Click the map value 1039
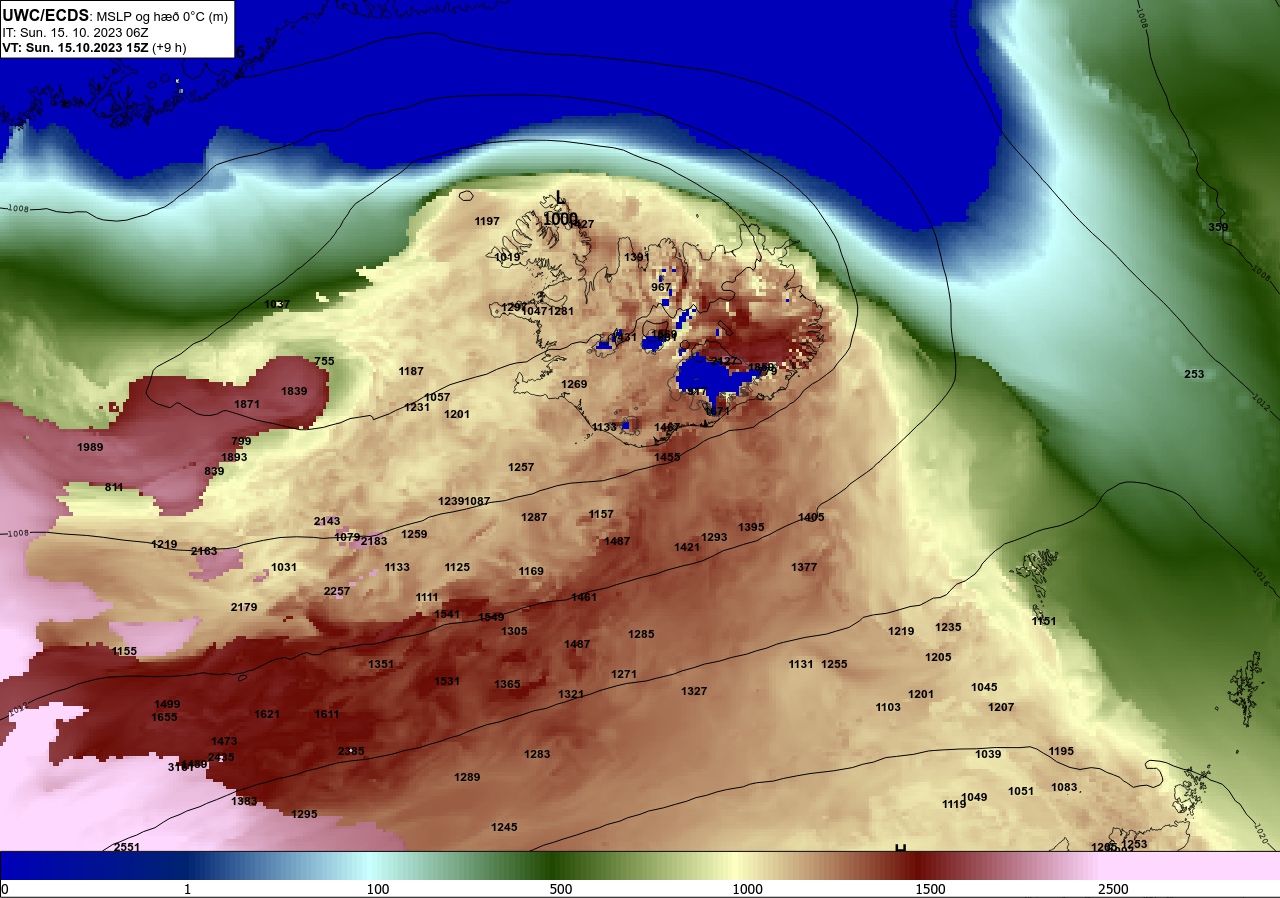1280x898 pixels. tap(988, 754)
